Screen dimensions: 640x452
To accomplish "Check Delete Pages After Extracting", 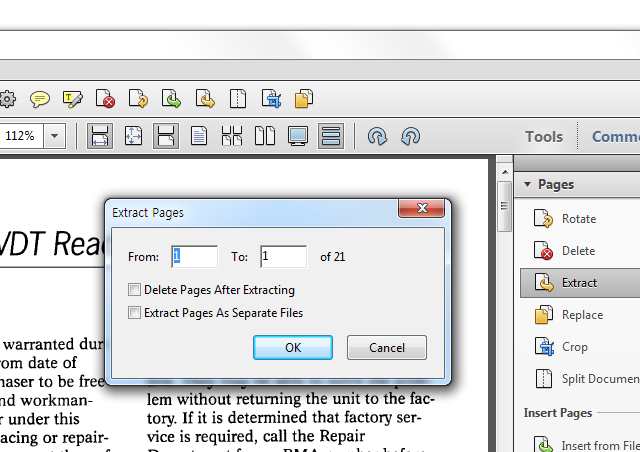I will pos(134,289).
